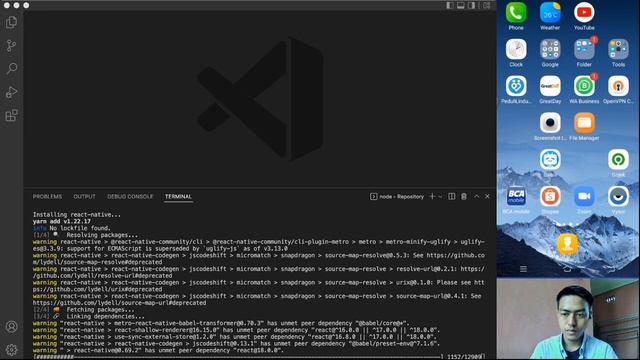Open the Screenshot app on phone
Viewport: 640px width, 360px height.
coord(550,127)
